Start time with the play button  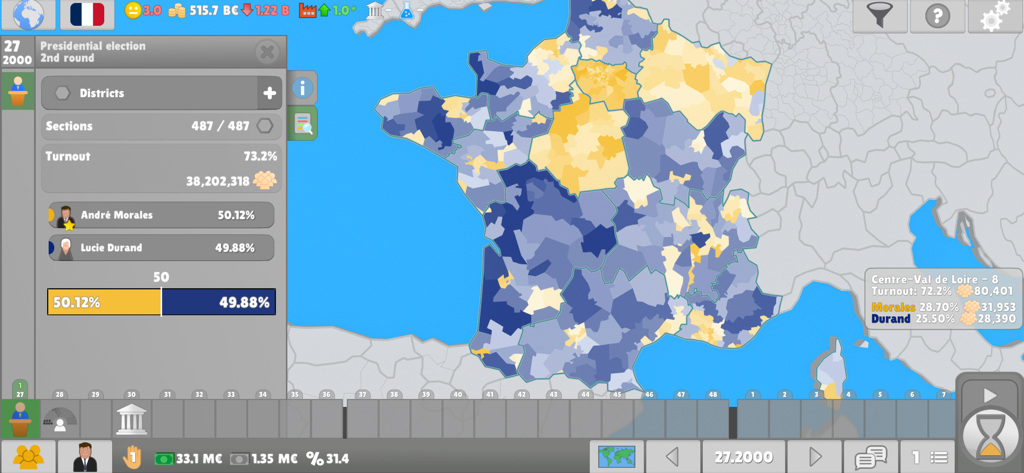[990, 395]
